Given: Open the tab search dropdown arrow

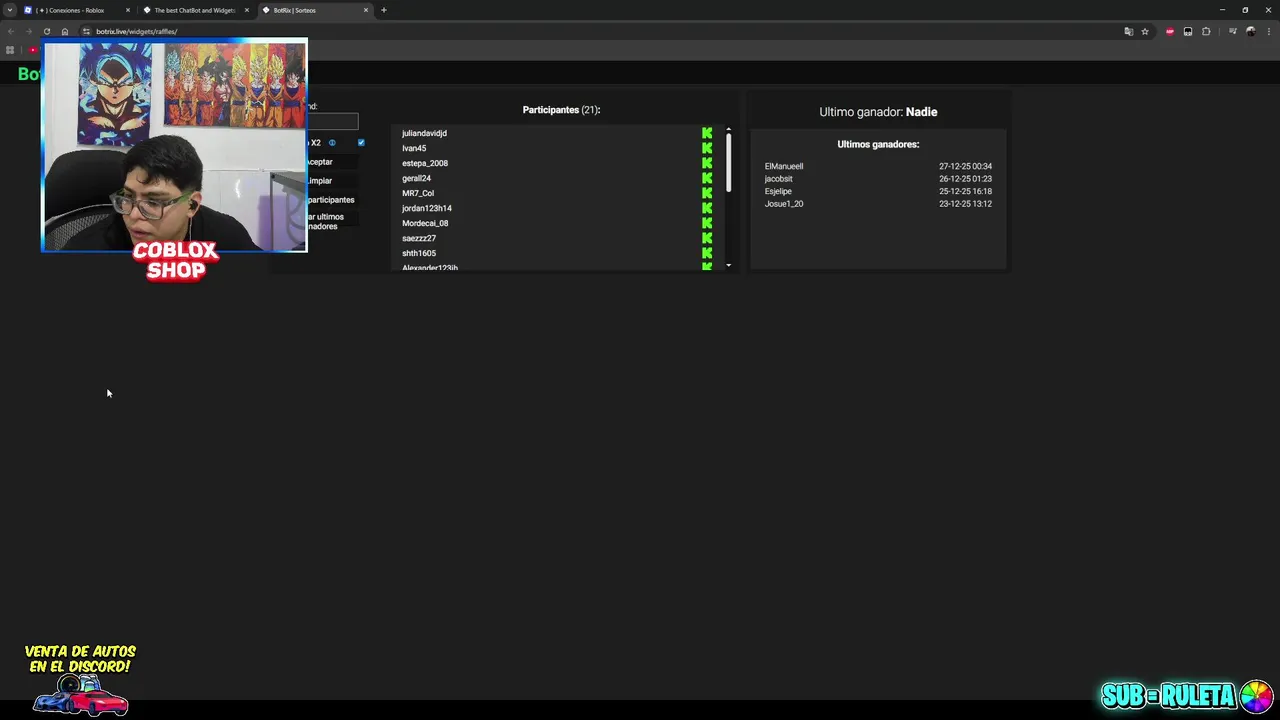Looking at the screenshot, I should 10,10.
